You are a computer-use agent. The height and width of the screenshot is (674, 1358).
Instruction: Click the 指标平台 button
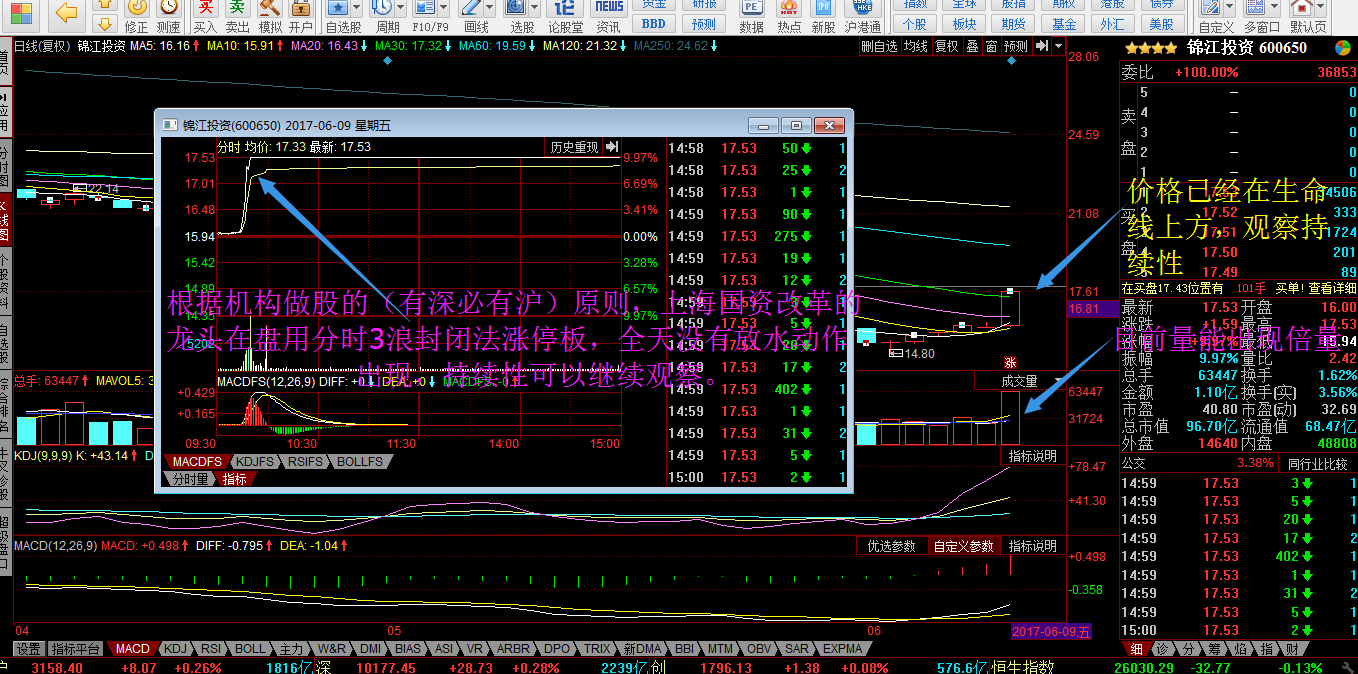click(x=76, y=649)
